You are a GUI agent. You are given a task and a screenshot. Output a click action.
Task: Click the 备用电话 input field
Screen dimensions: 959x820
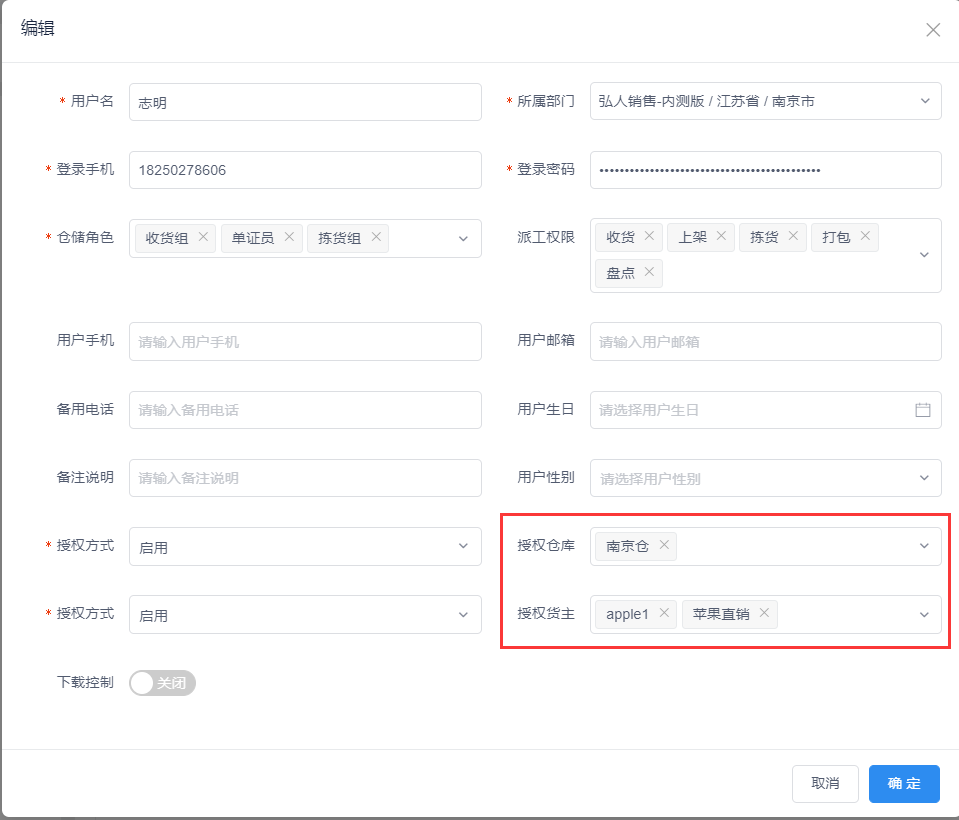tap(305, 410)
